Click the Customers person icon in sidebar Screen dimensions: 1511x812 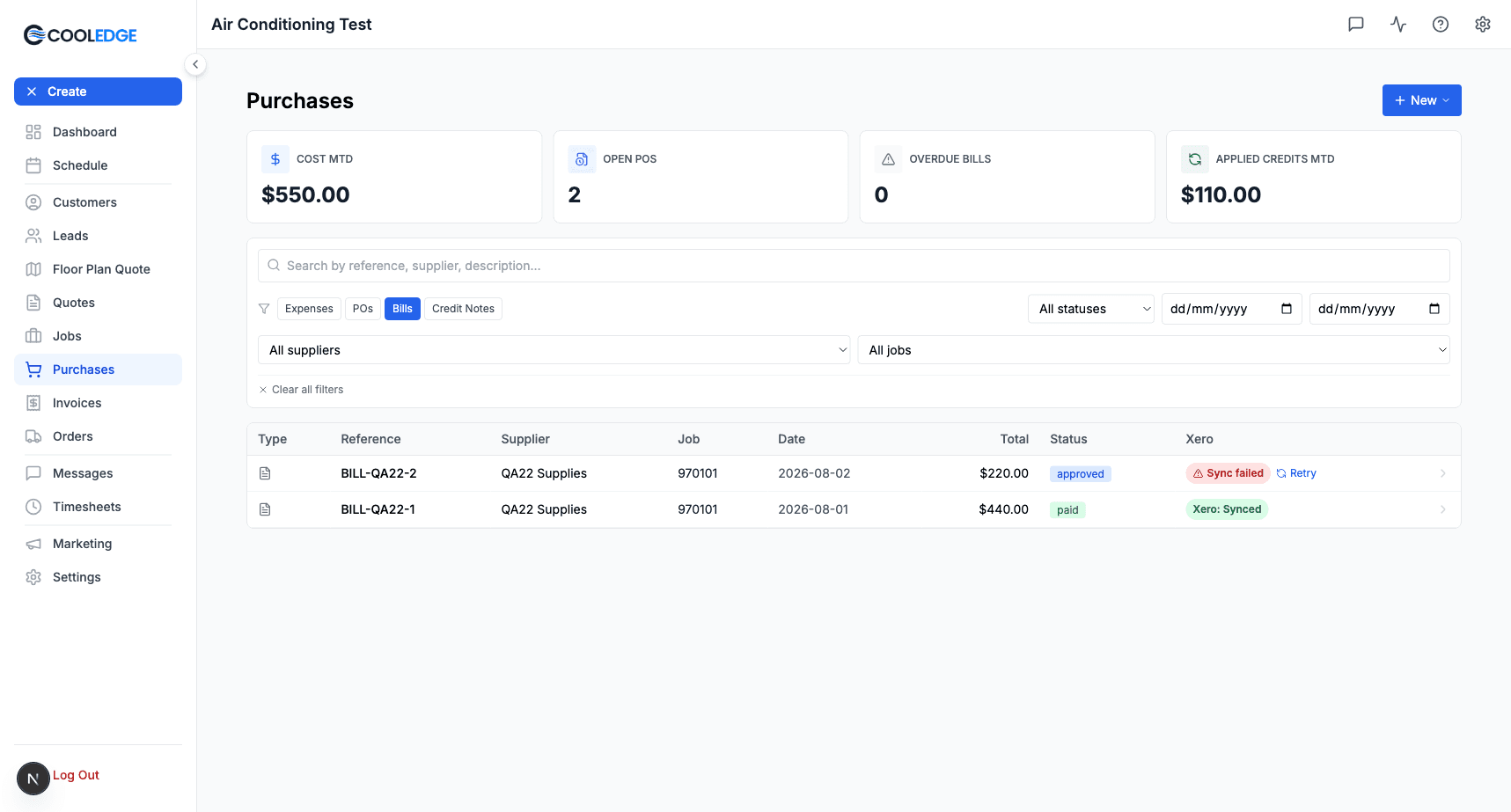click(x=33, y=202)
